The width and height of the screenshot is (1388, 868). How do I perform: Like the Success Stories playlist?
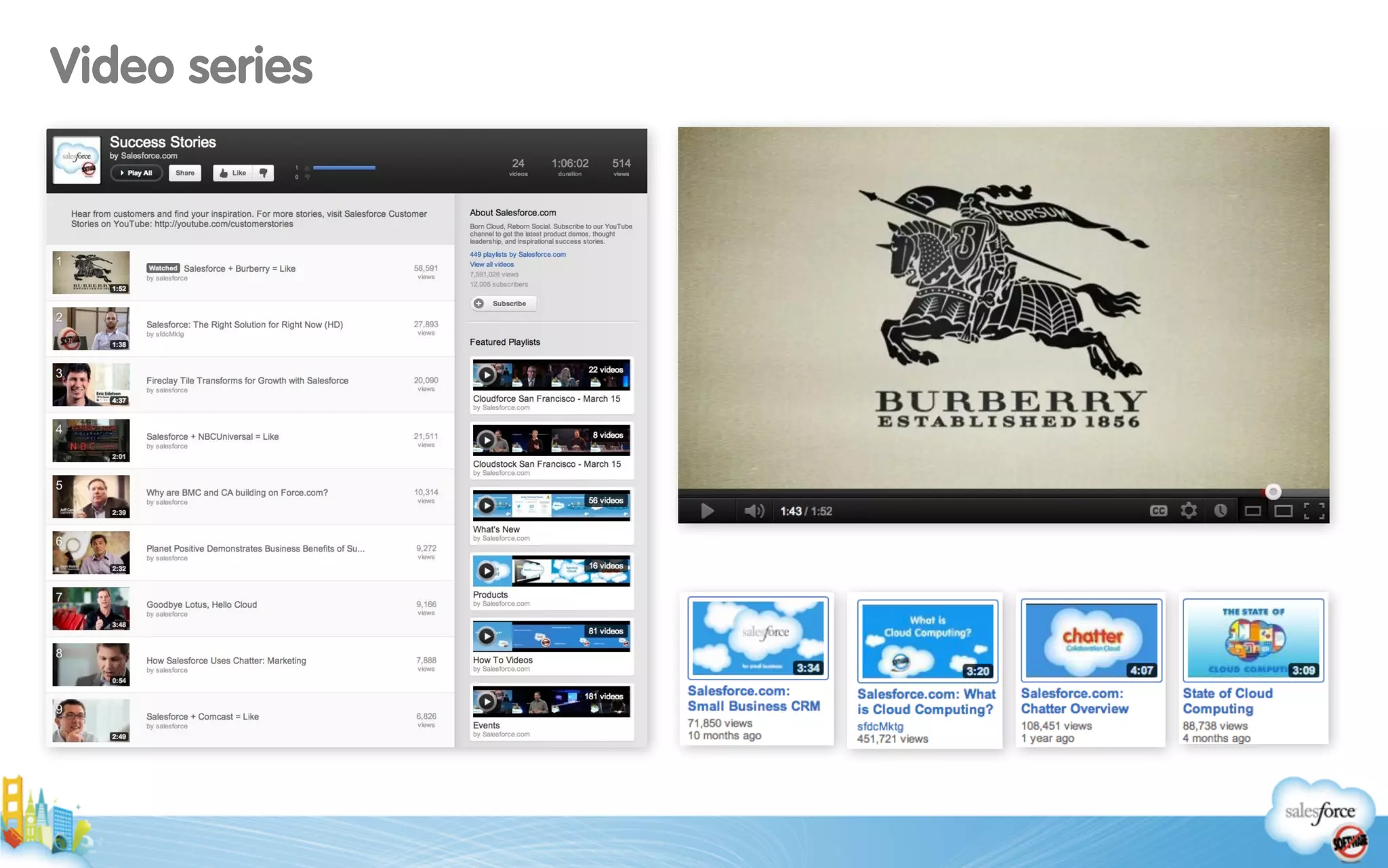pos(233,173)
